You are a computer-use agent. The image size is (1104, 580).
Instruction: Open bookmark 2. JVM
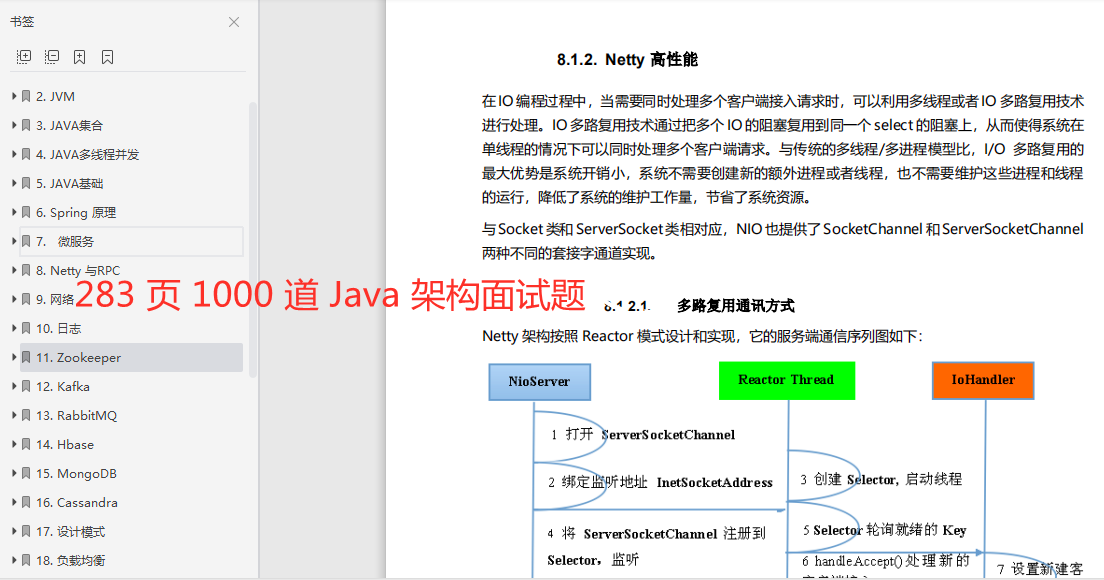point(55,96)
